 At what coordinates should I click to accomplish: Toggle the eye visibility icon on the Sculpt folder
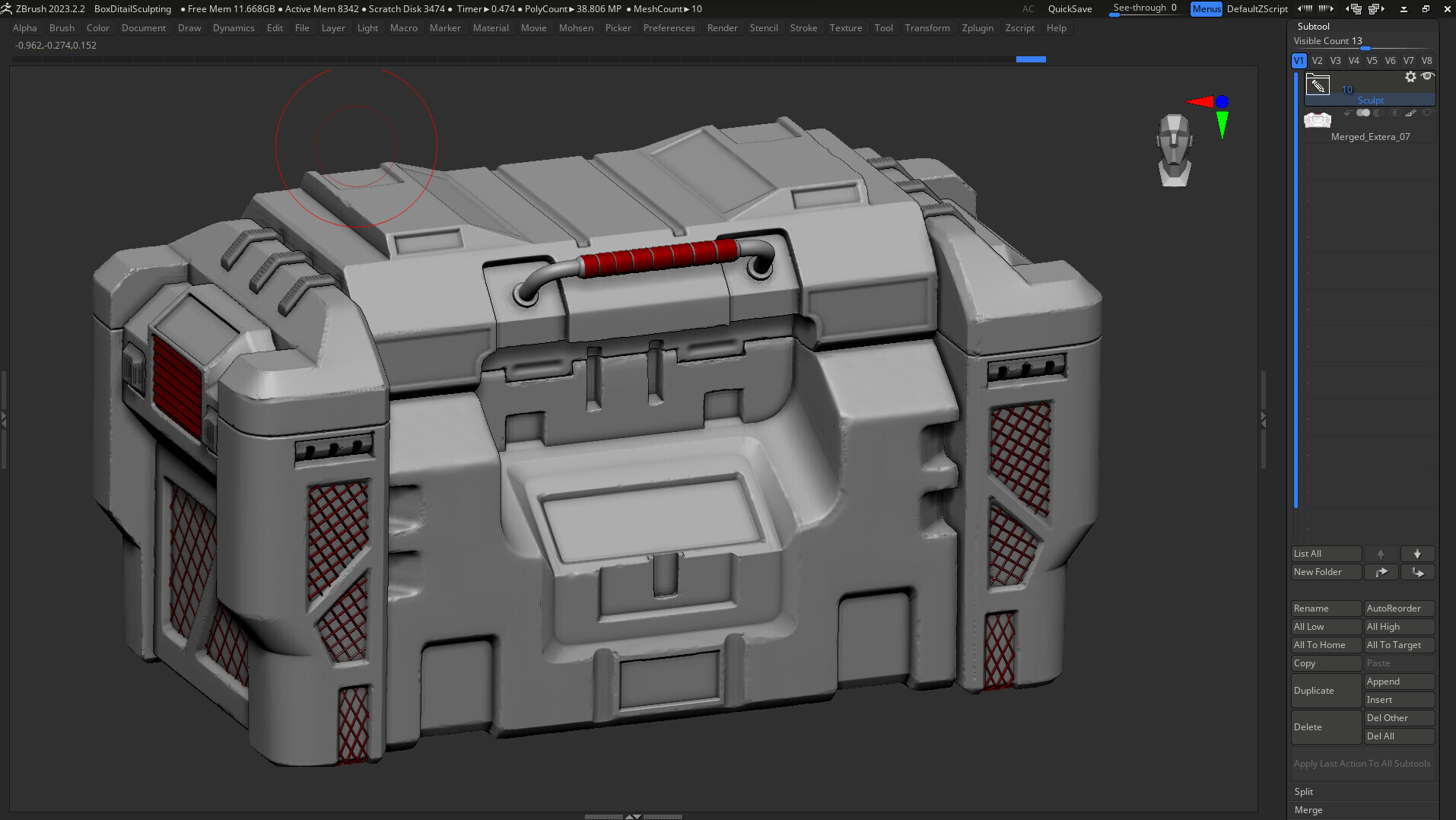point(1428,76)
